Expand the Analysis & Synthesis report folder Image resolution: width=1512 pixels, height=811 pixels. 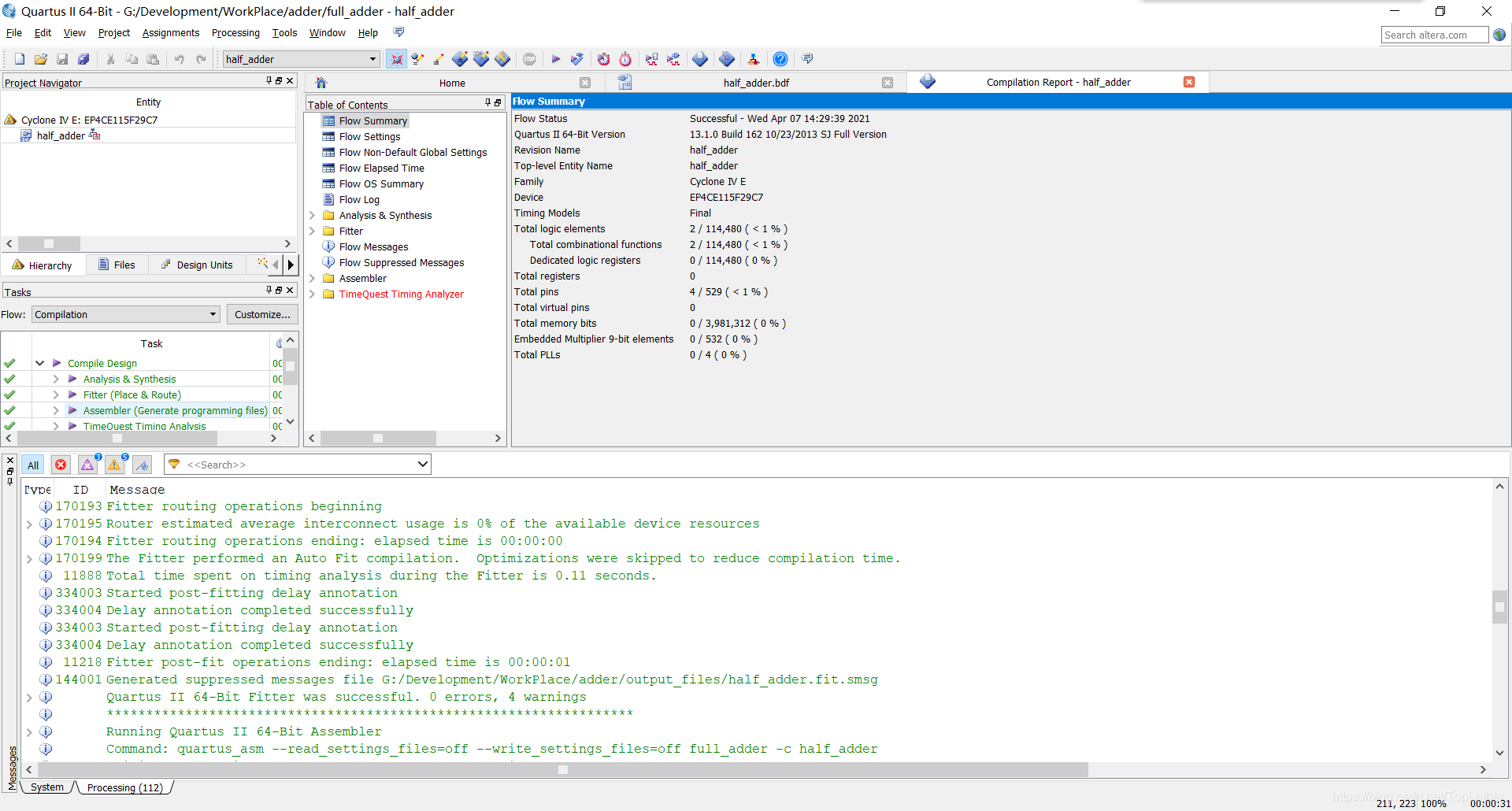coord(313,215)
